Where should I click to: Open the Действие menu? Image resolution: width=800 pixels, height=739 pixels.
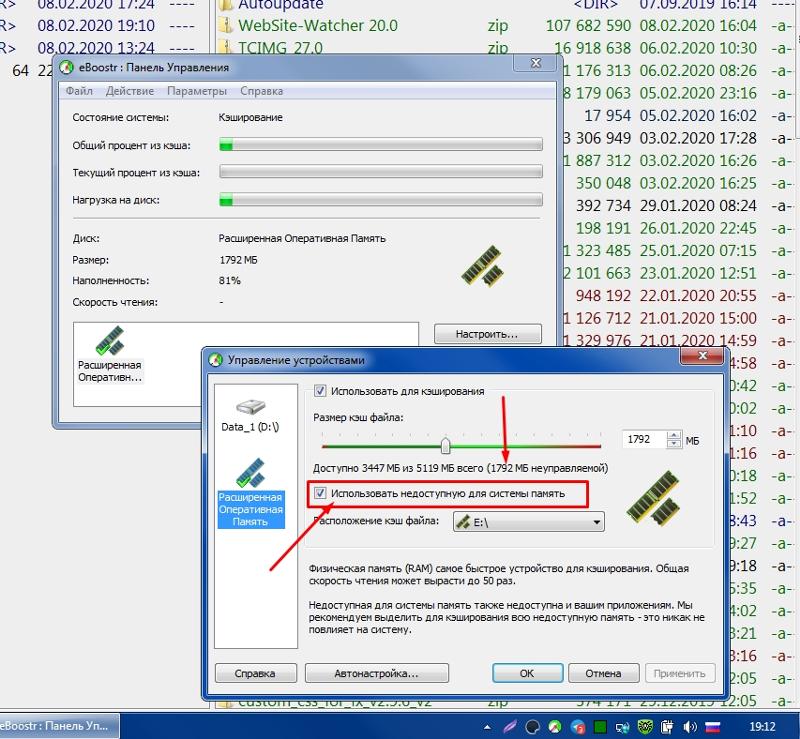point(130,91)
